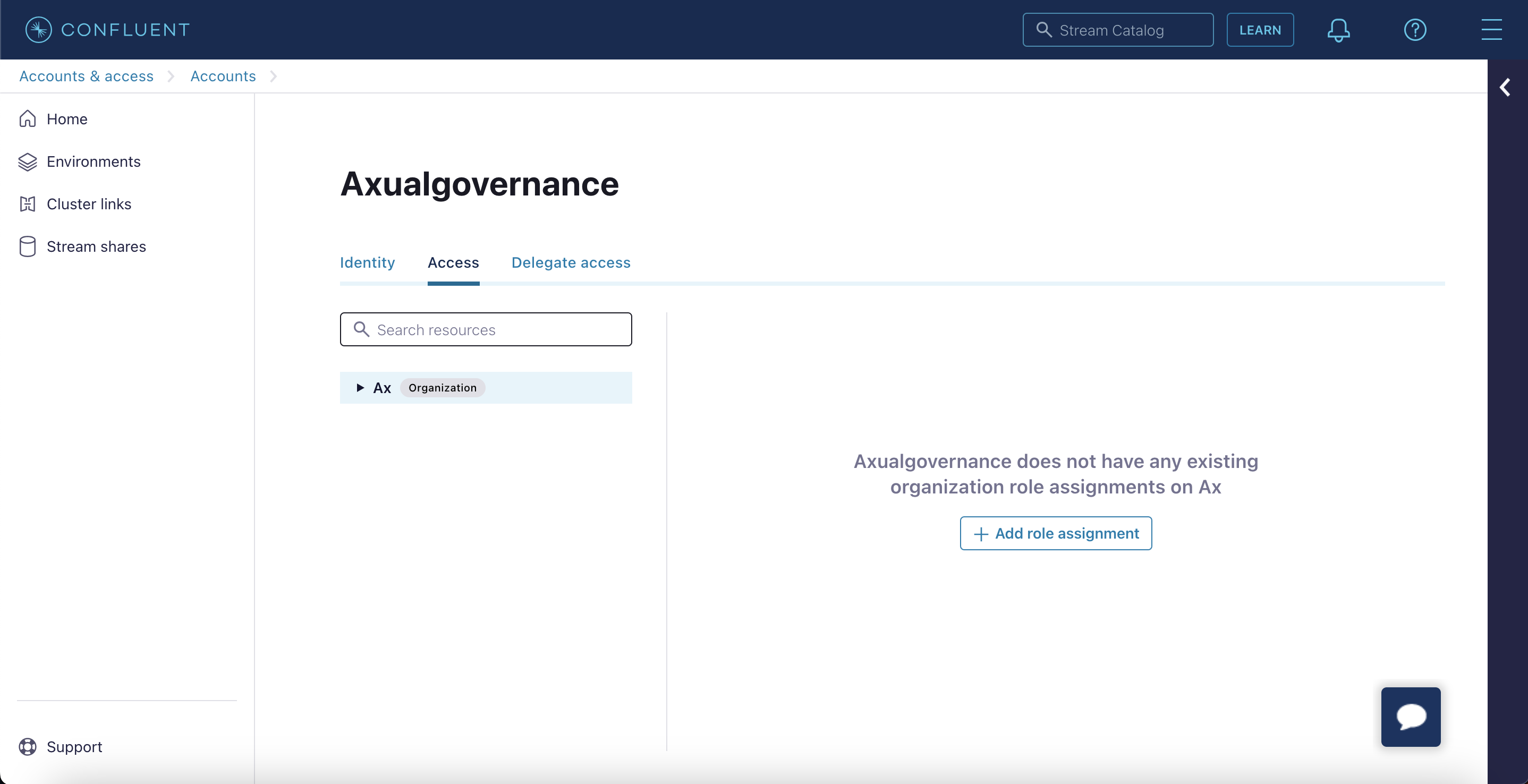
Task: Click the Cluster links icon
Action: (x=27, y=204)
